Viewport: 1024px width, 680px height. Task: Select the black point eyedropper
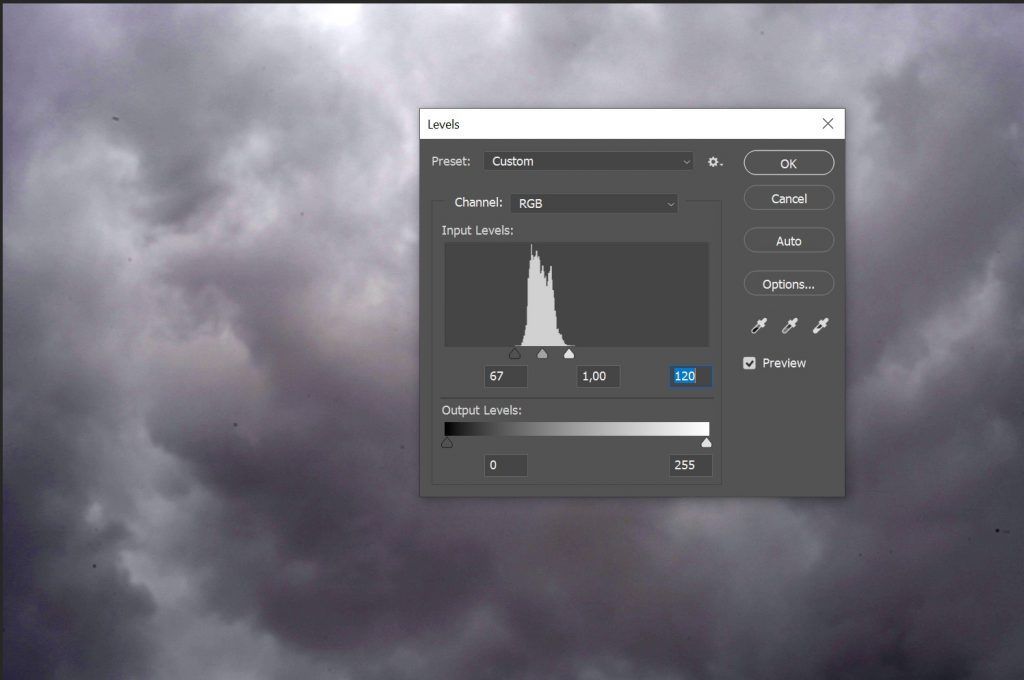pos(759,325)
